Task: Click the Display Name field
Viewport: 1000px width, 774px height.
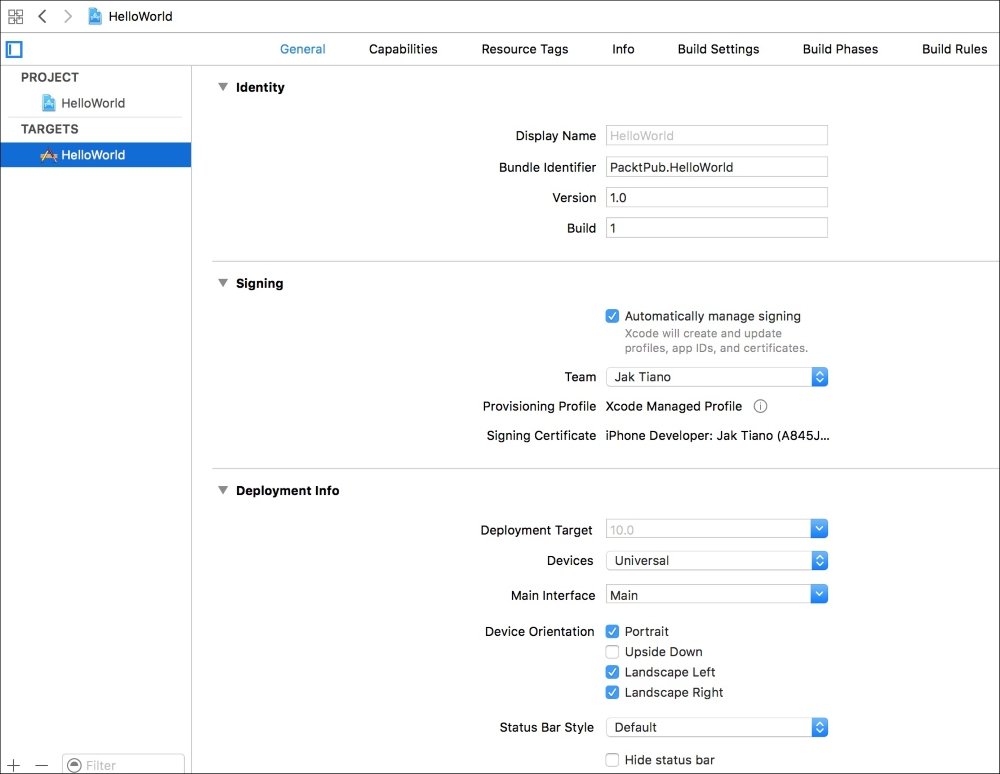Action: pyautogui.click(x=717, y=135)
